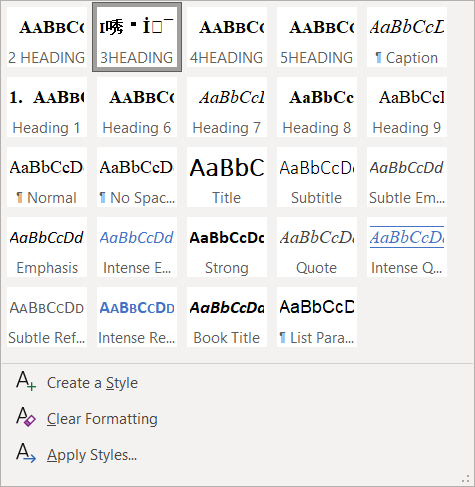475x487 pixels.
Task: Apply the 5HEADING style
Action: (317, 37)
